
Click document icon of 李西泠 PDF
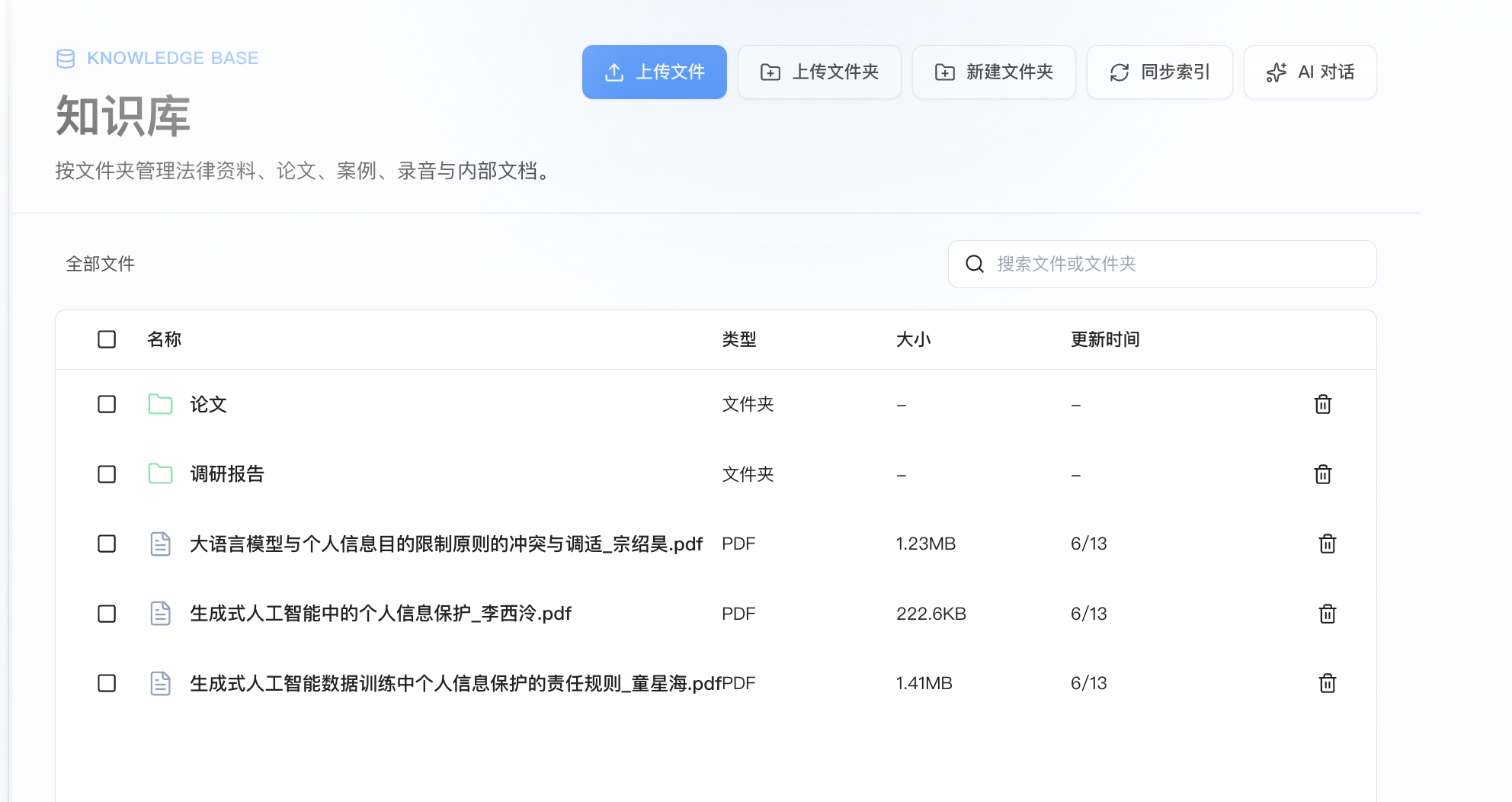click(x=160, y=614)
